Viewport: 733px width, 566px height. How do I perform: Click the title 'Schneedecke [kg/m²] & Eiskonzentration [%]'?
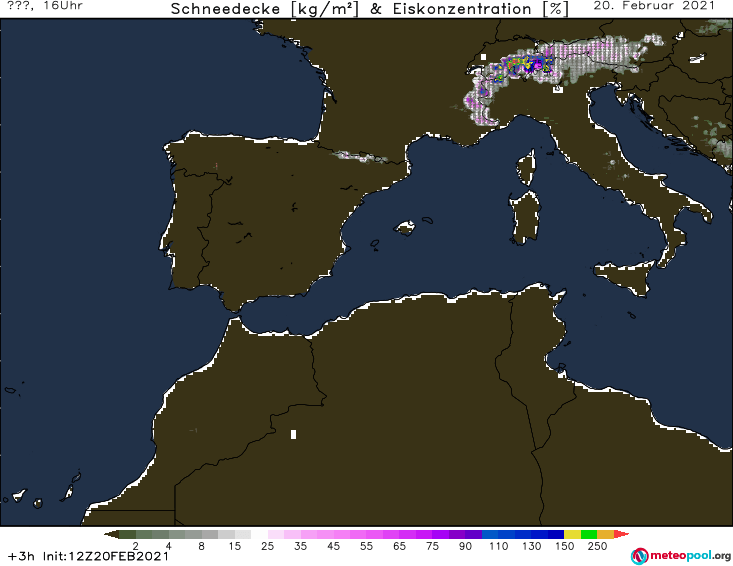(x=370, y=9)
